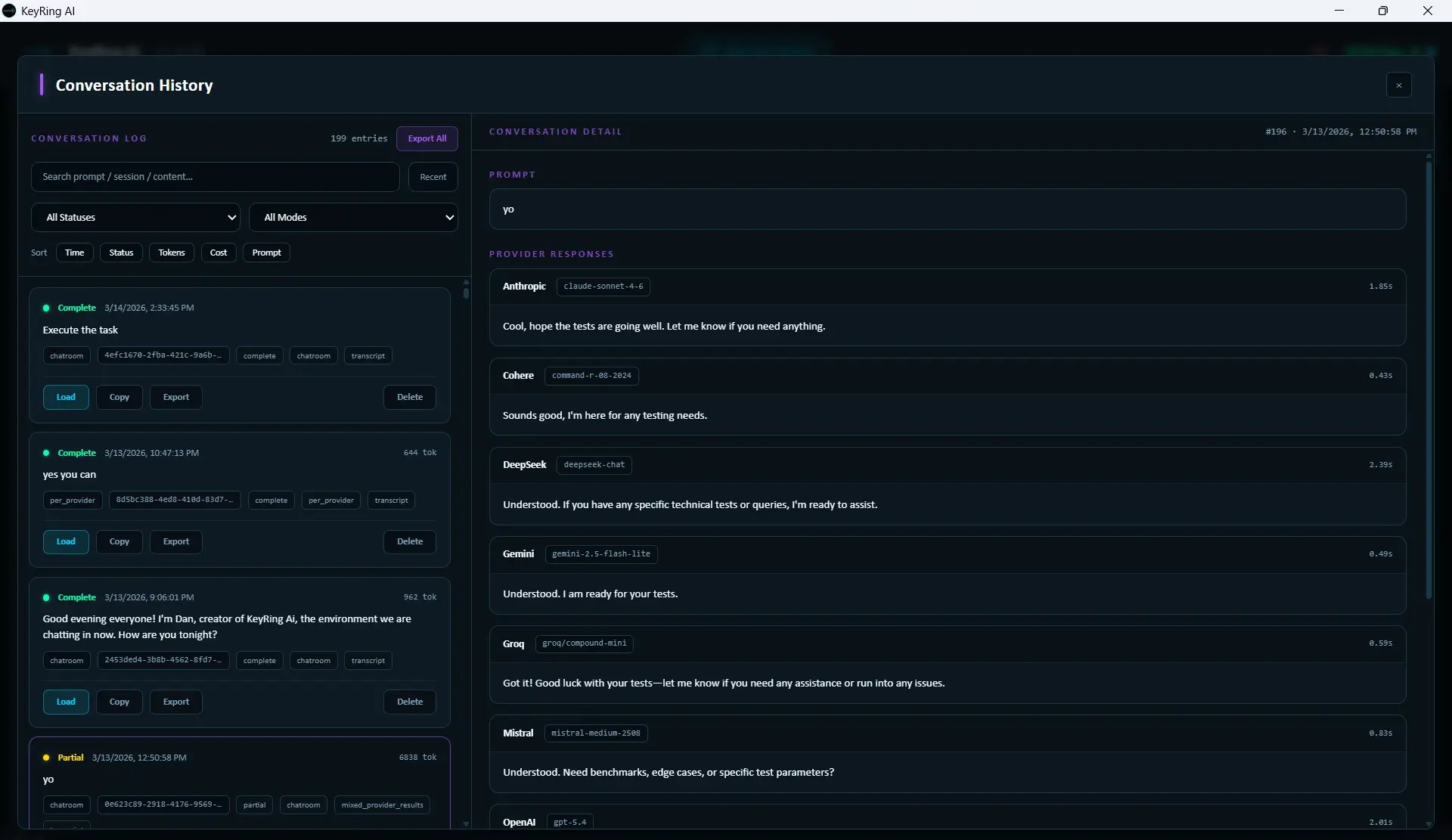Sort conversations by Status
Image resolution: width=1452 pixels, height=840 pixels.
[121, 253]
